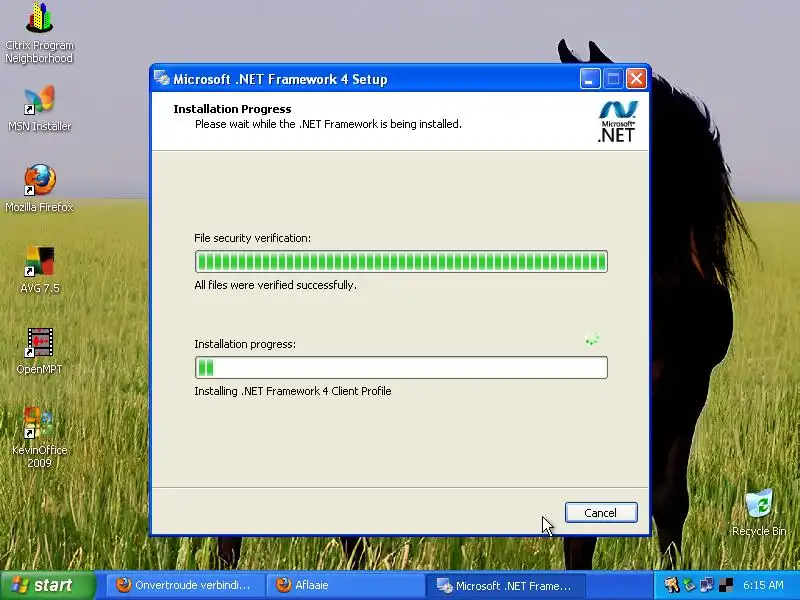
Task: Click the 6:15 AM system clock
Action: tap(763, 585)
